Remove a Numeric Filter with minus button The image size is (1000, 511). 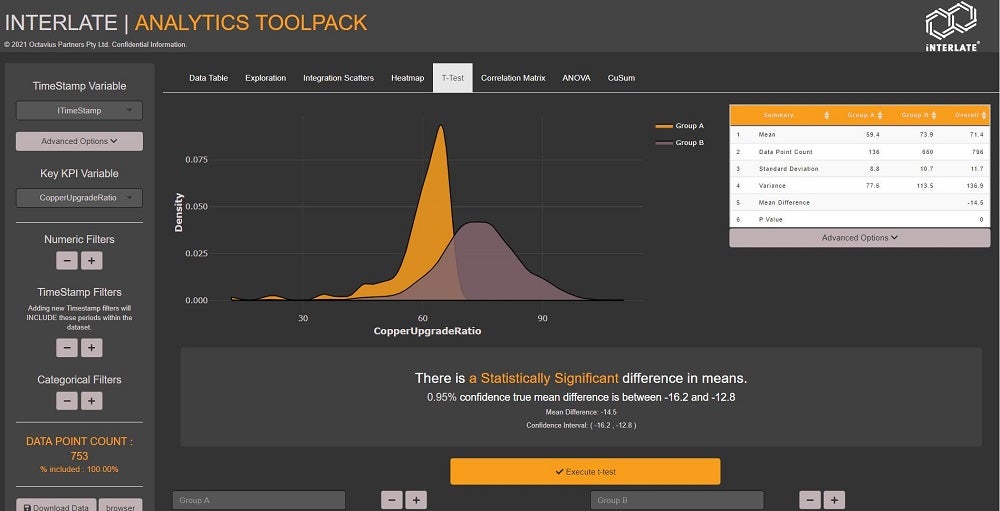tap(67, 260)
